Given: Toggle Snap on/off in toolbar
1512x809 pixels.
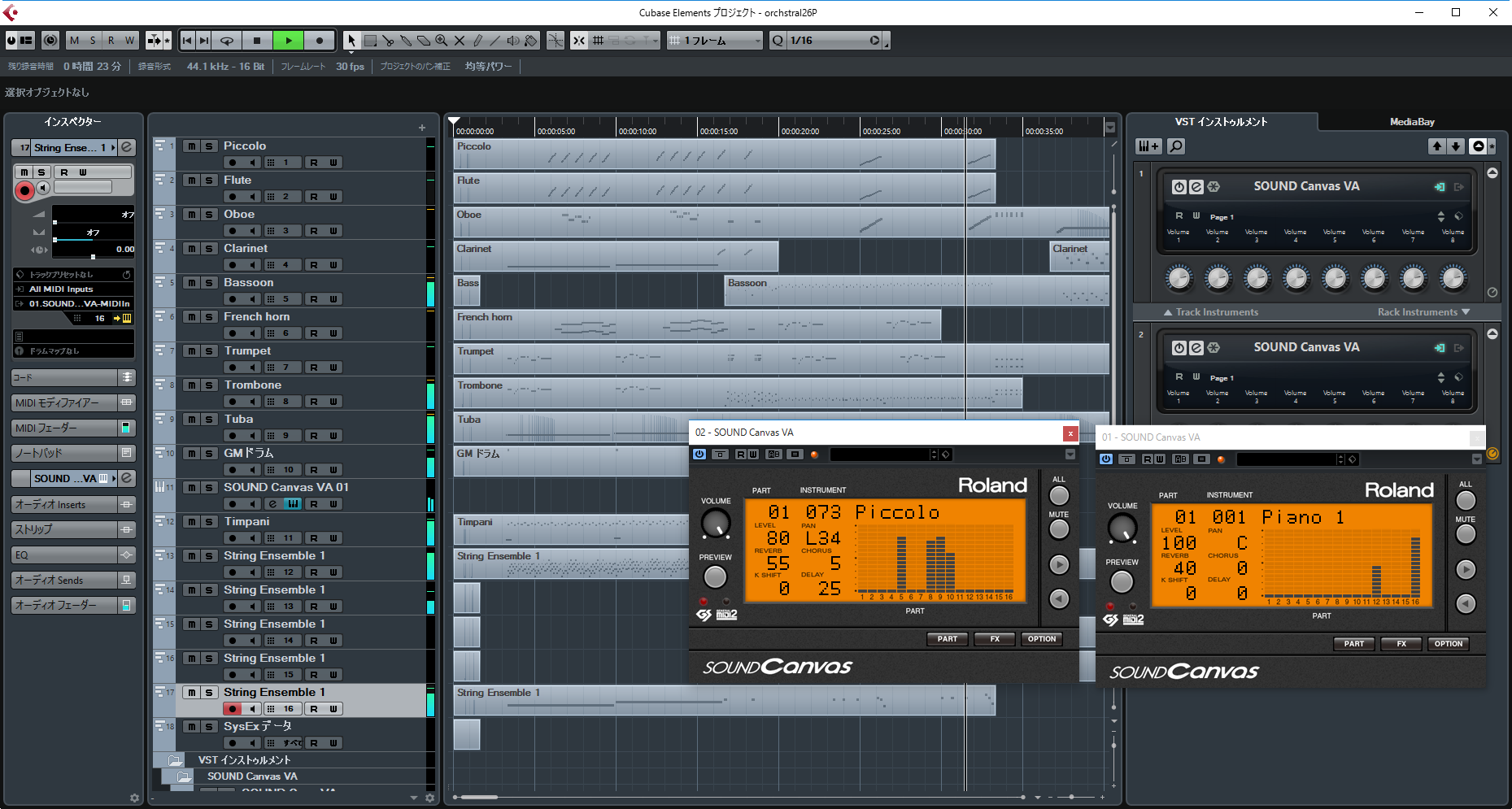Looking at the screenshot, I should [578, 41].
